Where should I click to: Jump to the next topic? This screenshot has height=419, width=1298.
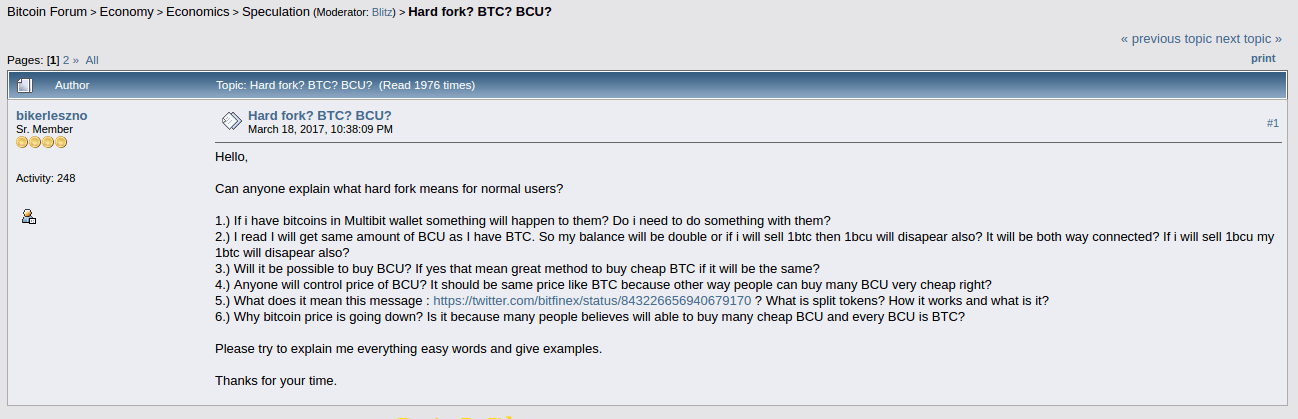1248,39
